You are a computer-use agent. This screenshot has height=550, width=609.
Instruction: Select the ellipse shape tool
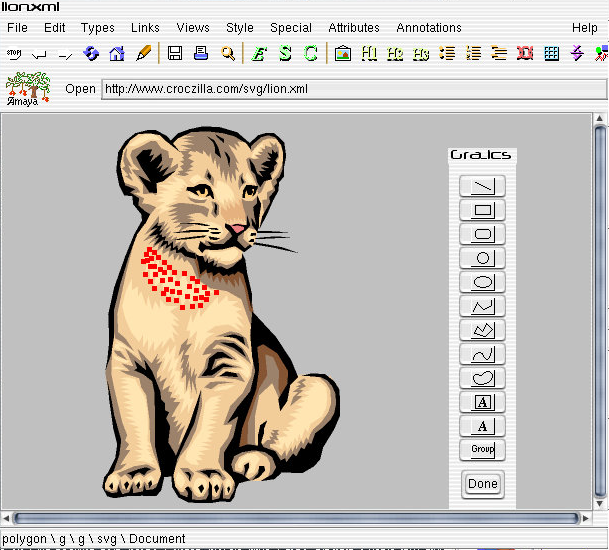tap(482, 282)
